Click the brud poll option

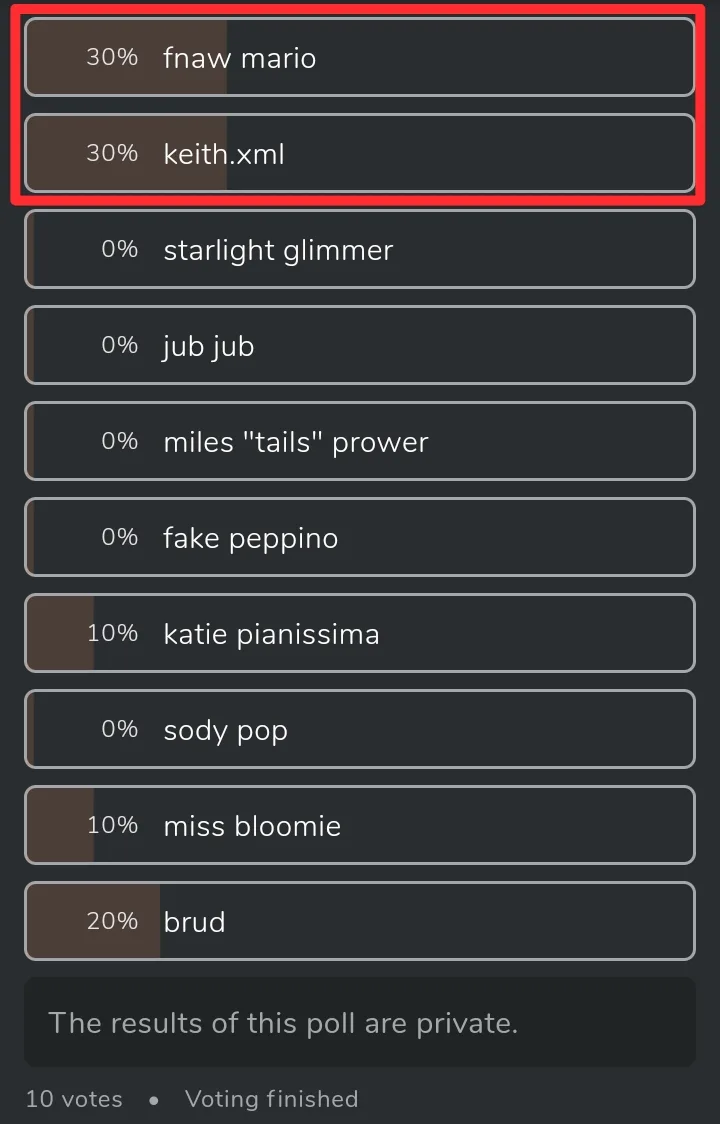tap(359, 922)
